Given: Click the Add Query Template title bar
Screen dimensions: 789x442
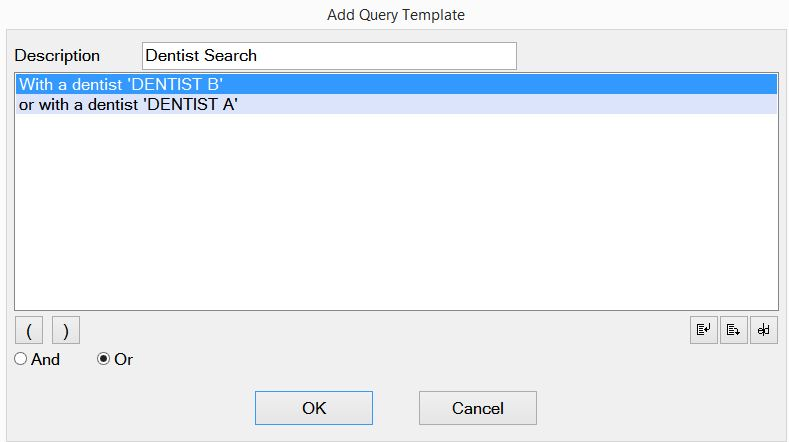Looking at the screenshot, I should click(396, 15).
